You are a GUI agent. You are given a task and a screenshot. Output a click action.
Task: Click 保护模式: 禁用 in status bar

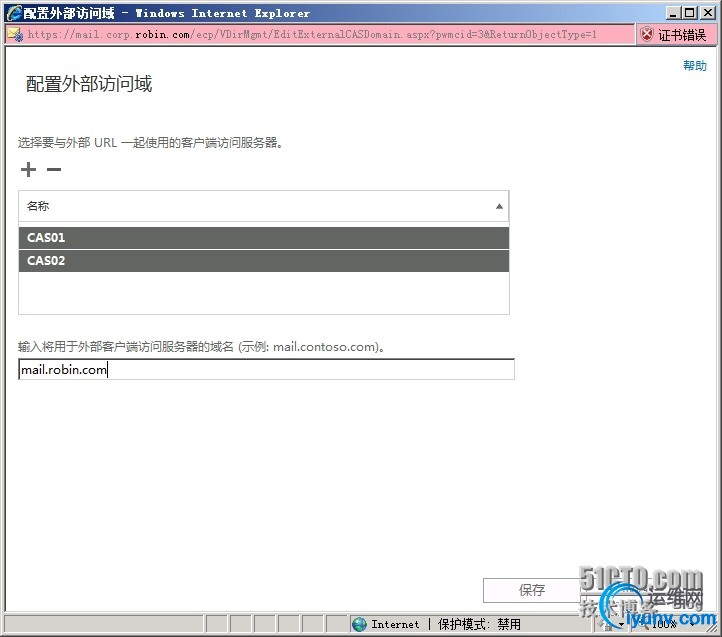(x=479, y=624)
